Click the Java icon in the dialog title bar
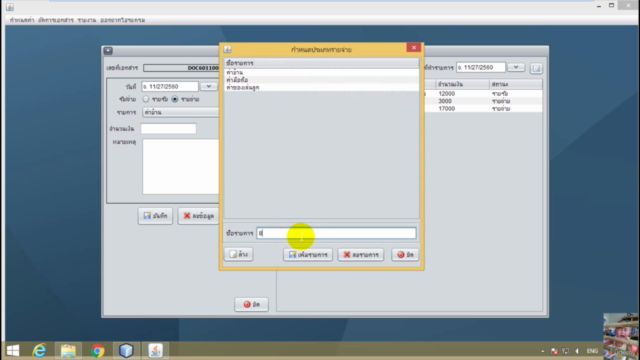This screenshot has width=640, height=360. pos(228,49)
